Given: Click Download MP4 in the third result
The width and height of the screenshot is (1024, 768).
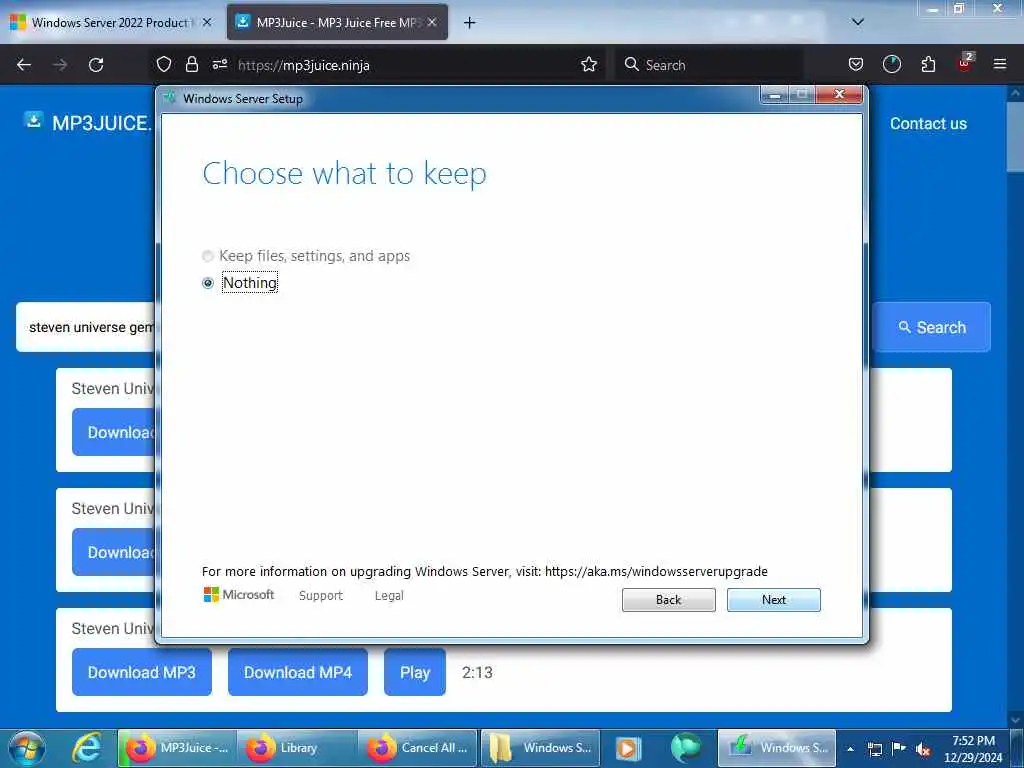Looking at the screenshot, I should tap(298, 672).
